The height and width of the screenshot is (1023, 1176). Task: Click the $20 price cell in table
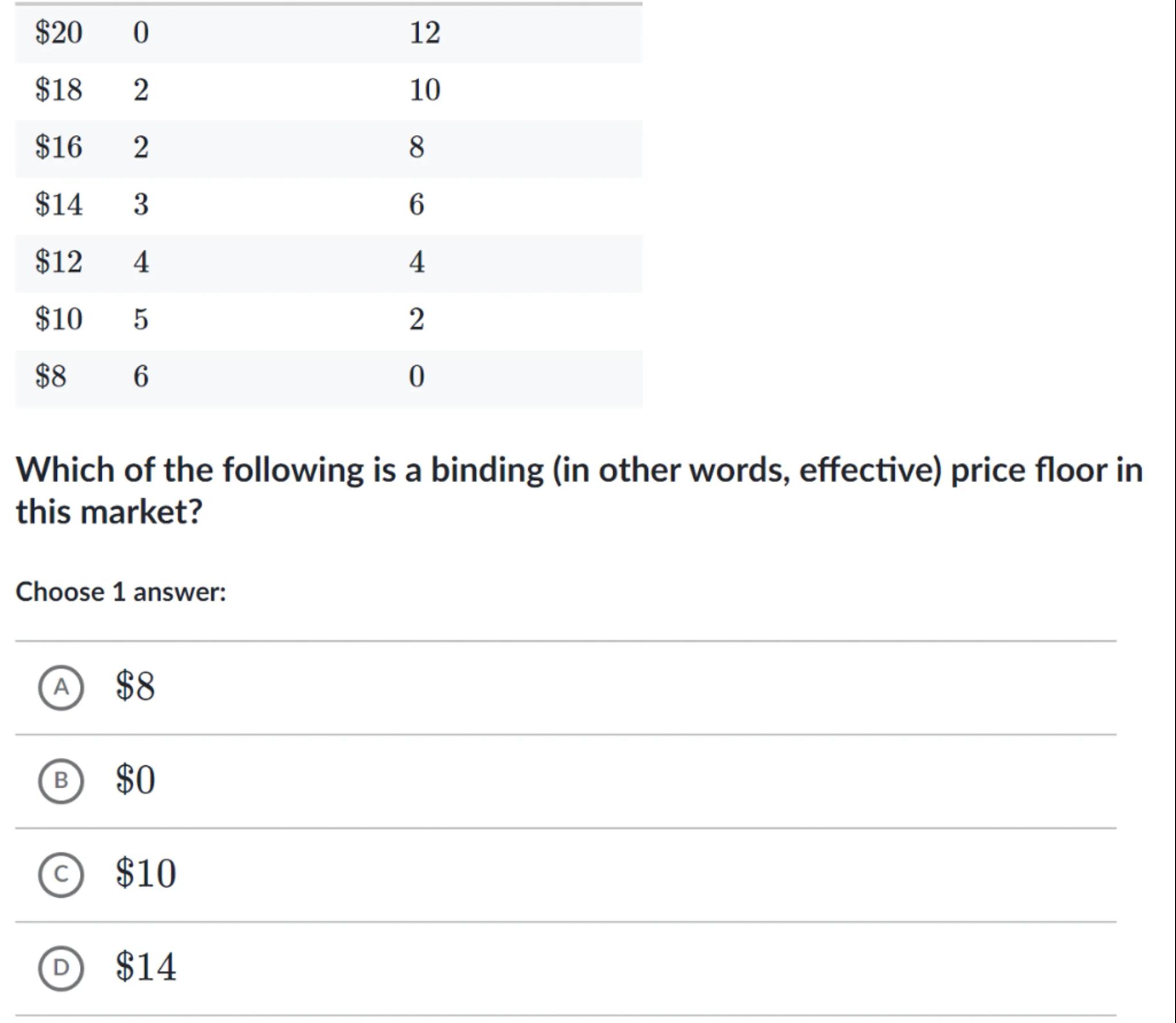click(59, 33)
